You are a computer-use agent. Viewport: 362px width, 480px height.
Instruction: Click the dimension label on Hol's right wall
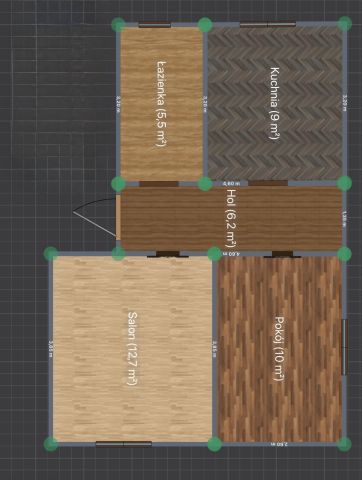(345, 218)
